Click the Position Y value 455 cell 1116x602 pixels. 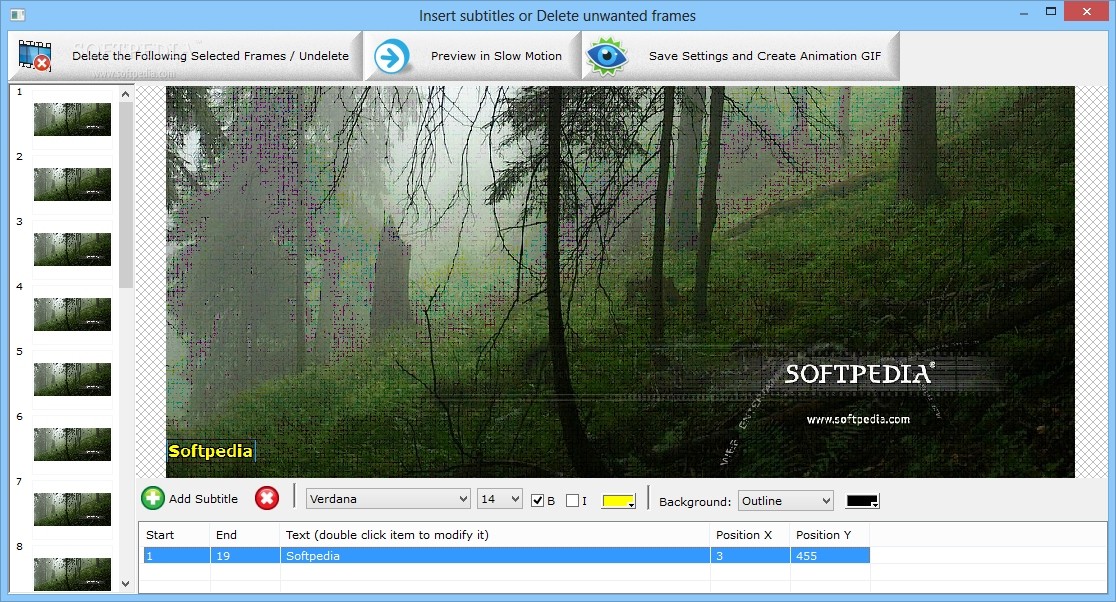pos(830,556)
